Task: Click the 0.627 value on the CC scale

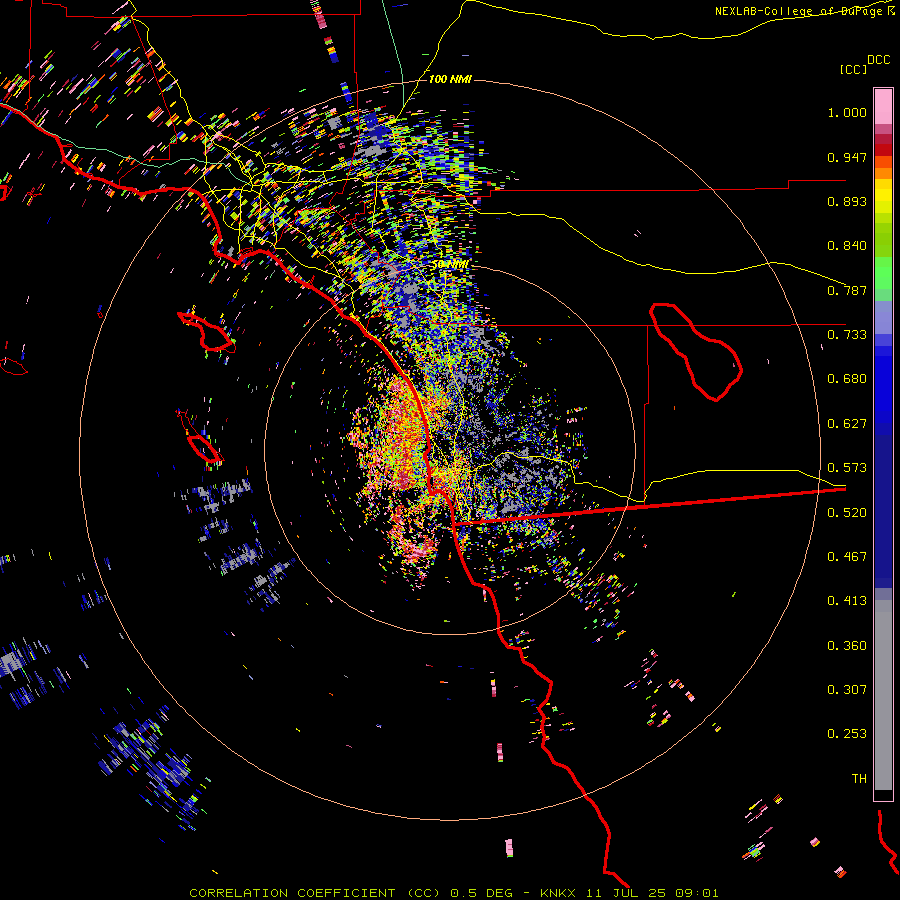Action: coord(847,424)
